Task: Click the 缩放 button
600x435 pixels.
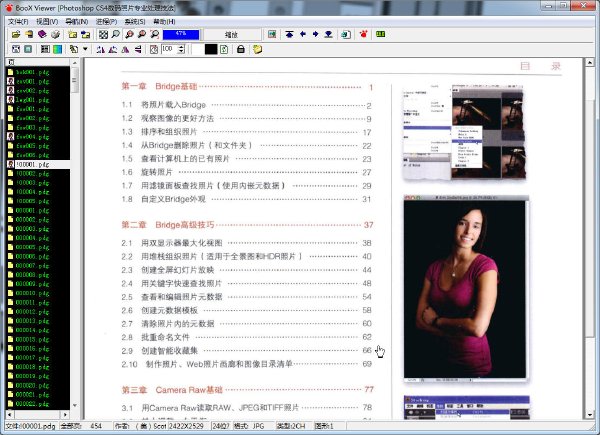Action: point(231,34)
